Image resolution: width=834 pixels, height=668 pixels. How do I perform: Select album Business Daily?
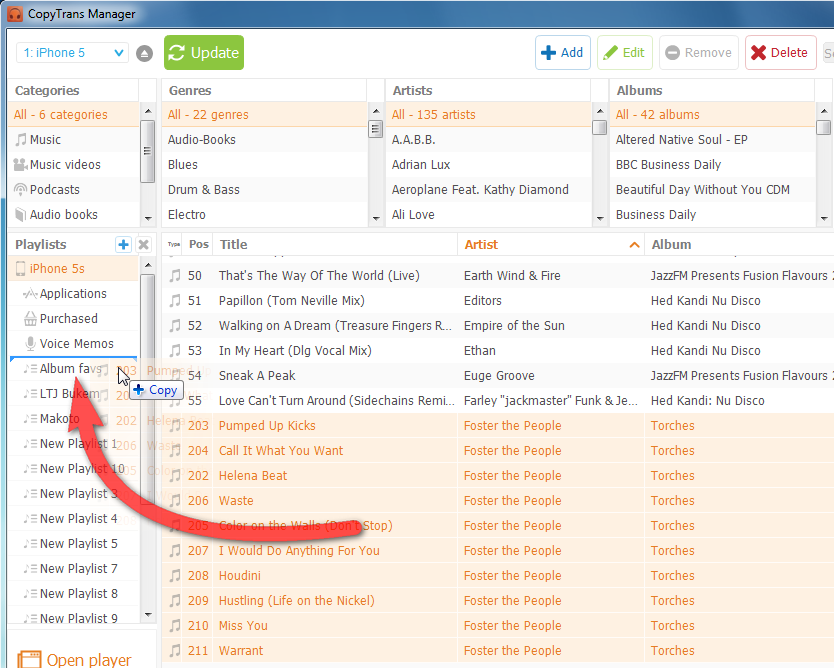[712, 215]
